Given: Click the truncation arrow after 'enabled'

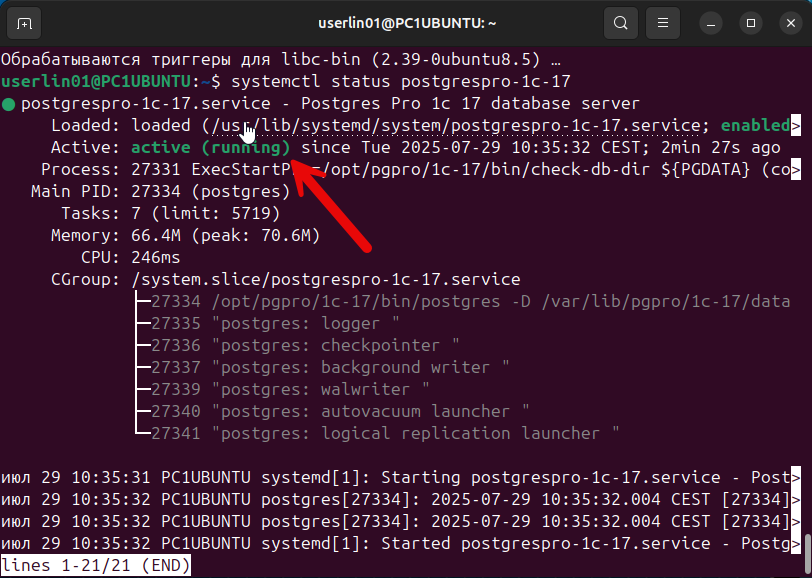Looking at the screenshot, I should [796, 125].
